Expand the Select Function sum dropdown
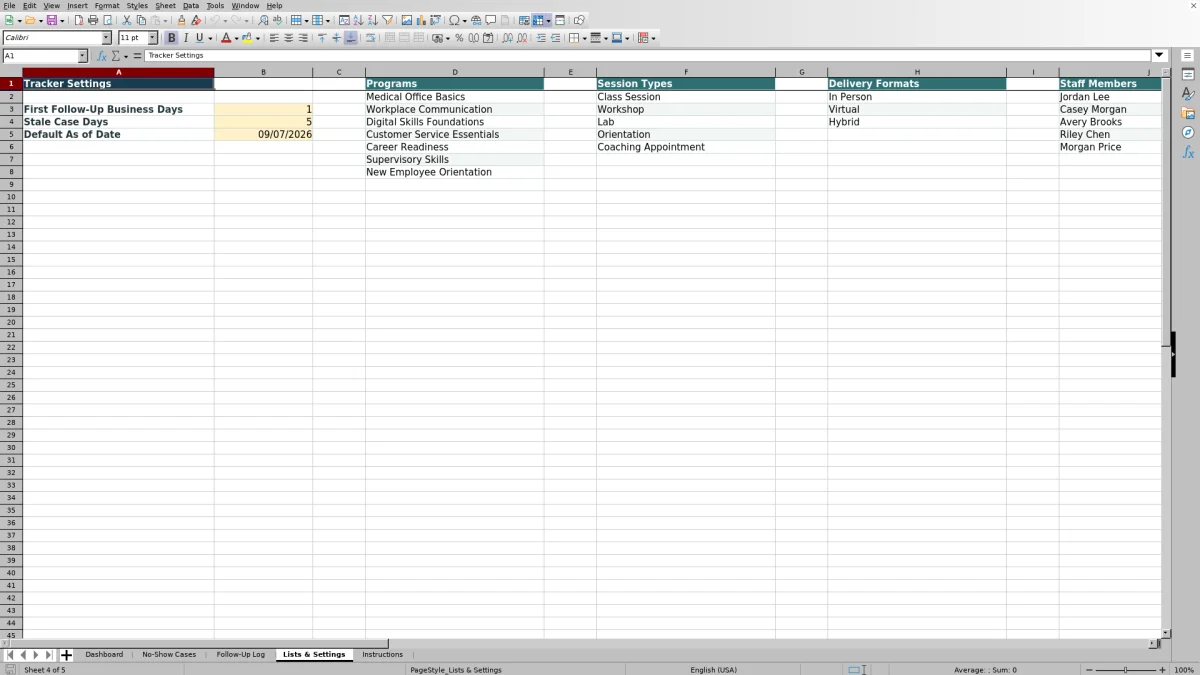This screenshot has width=1200, height=675. tap(126, 56)
